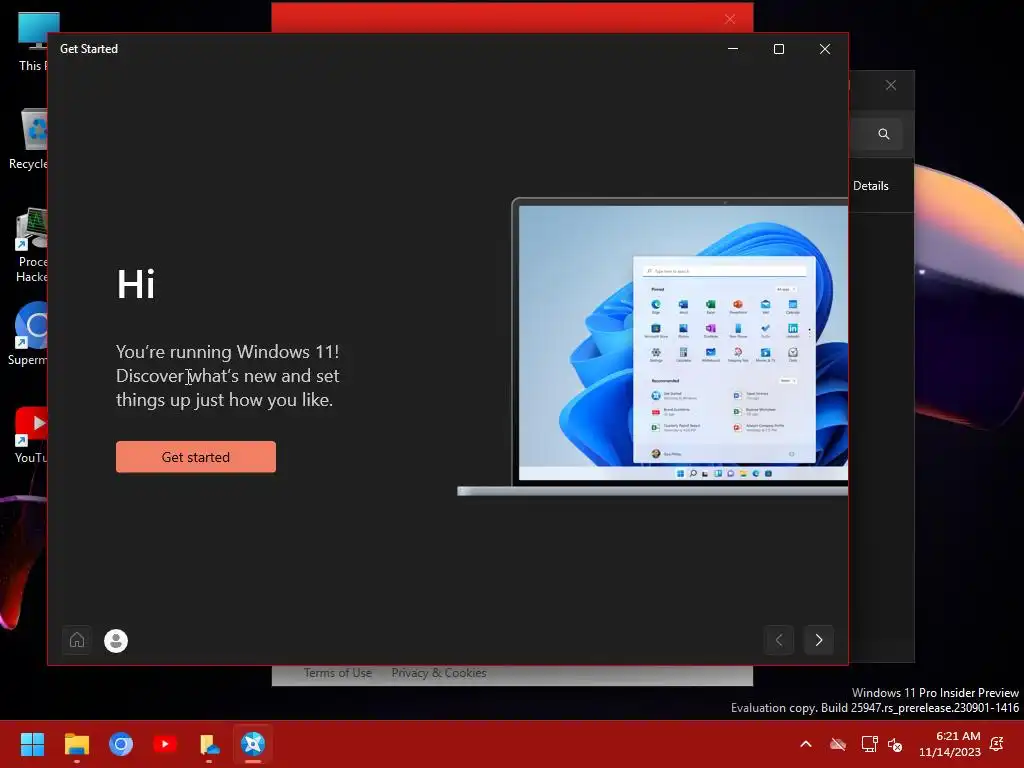Viewport: 1024px width, 768px height.
Task: Minimize the Get Started window
Action: 733,49
